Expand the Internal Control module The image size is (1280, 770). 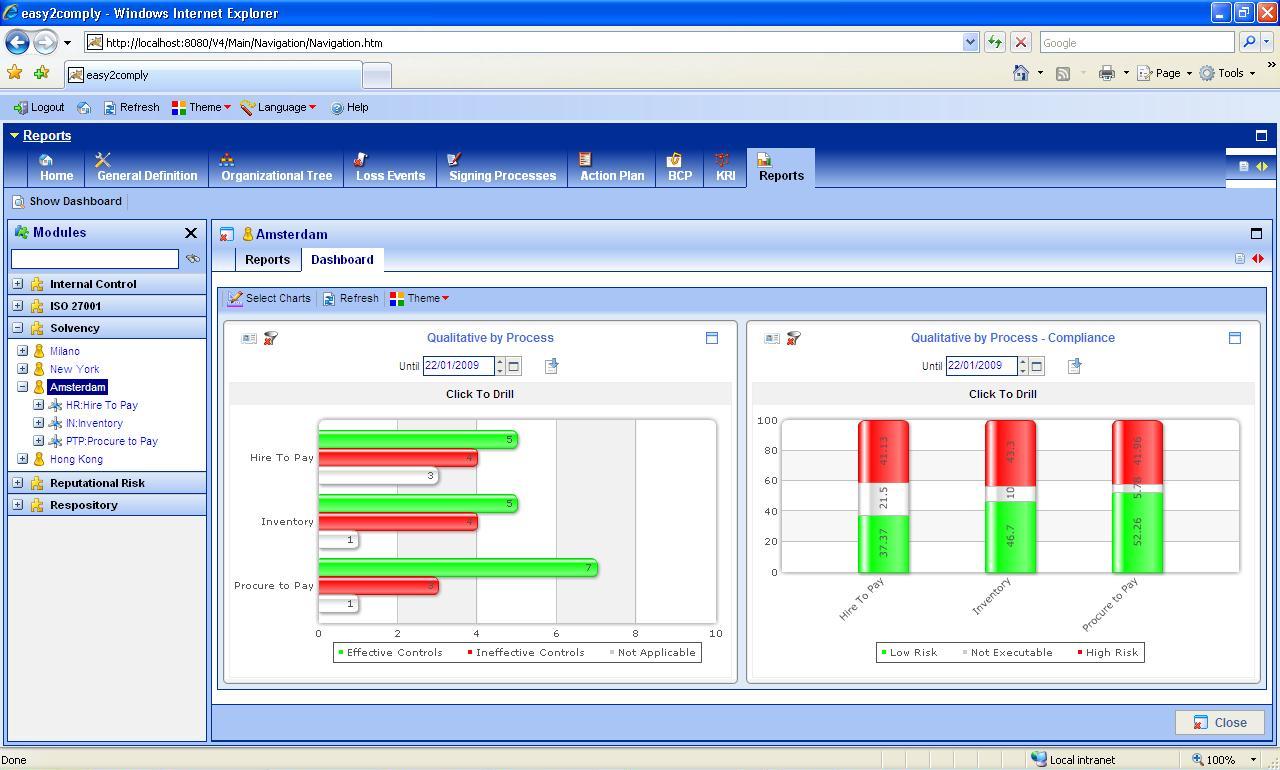(17, 284)
